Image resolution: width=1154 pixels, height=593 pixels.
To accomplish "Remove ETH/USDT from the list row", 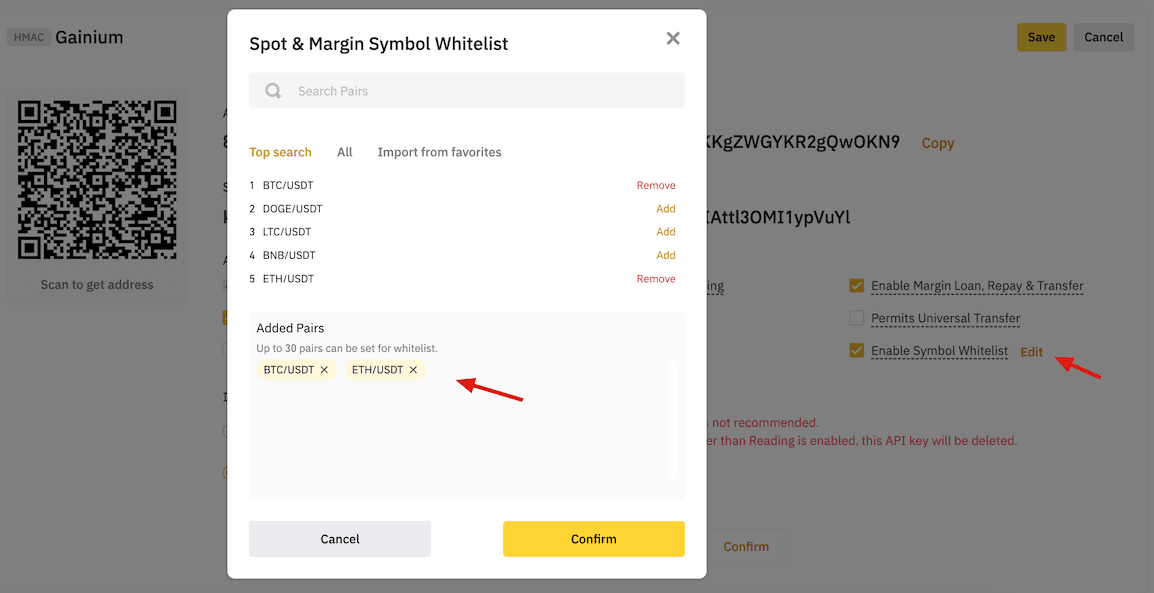I will point(656,279).
